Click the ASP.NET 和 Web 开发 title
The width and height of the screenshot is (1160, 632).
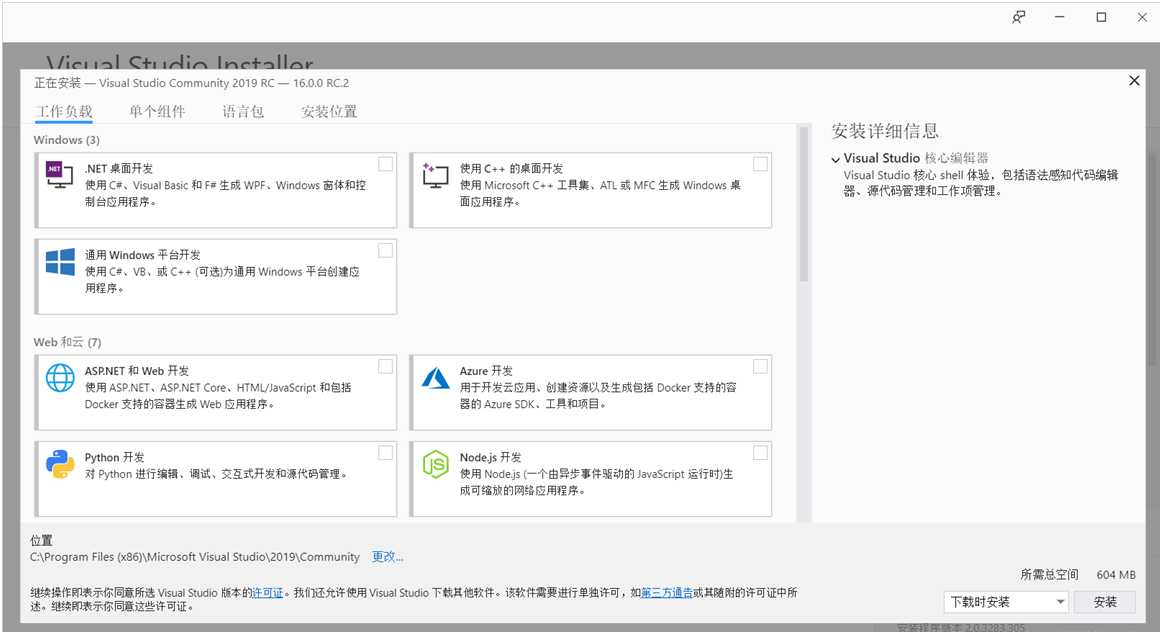click(x=136, y=371)
